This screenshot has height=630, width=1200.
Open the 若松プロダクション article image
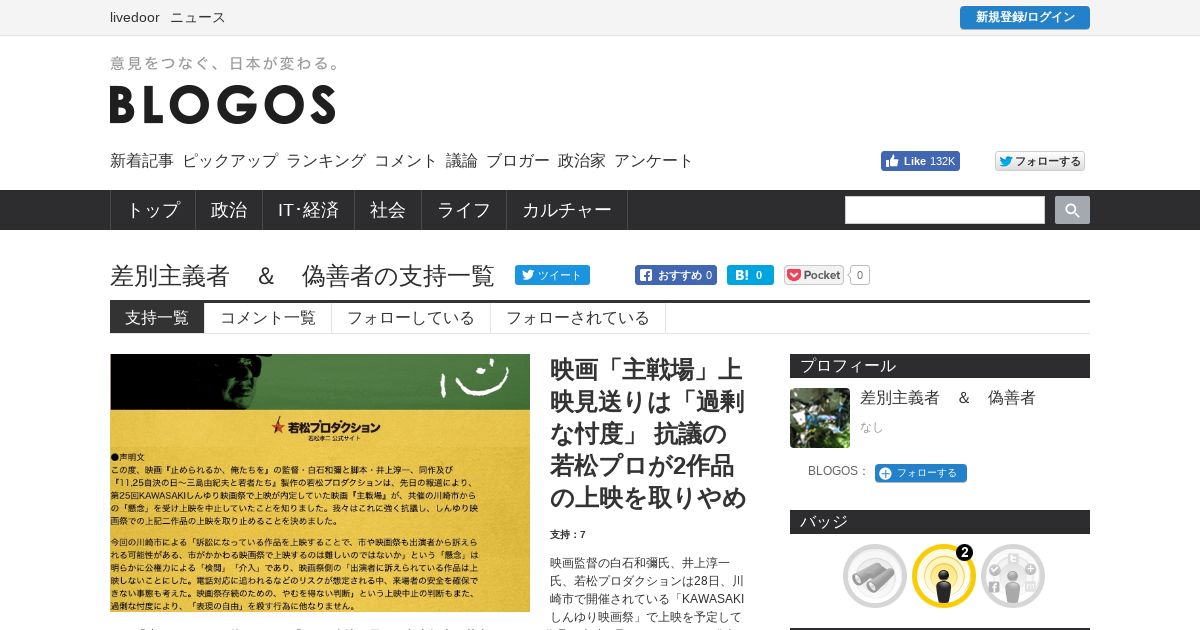320,483
